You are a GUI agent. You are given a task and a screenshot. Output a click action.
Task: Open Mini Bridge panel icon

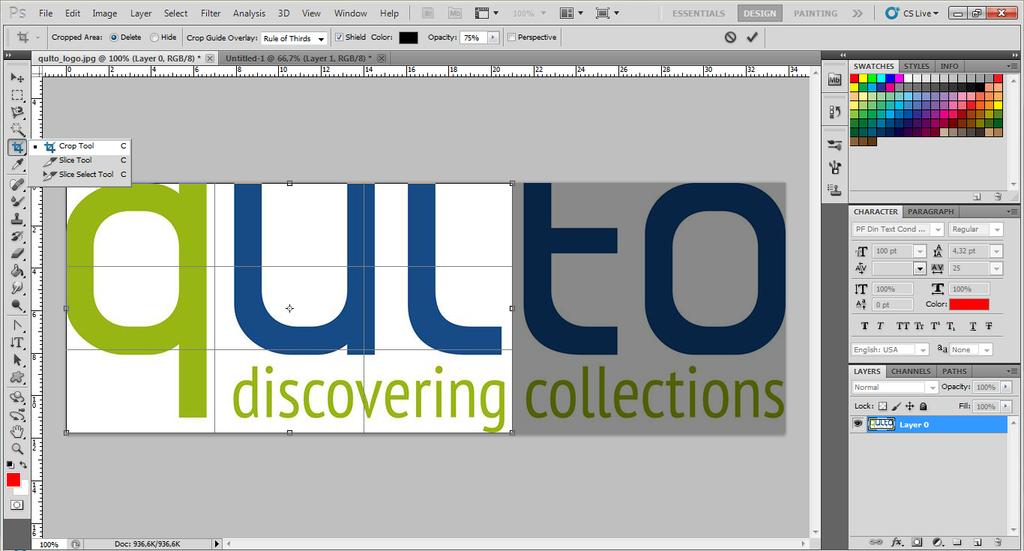[x=835, y=80]
